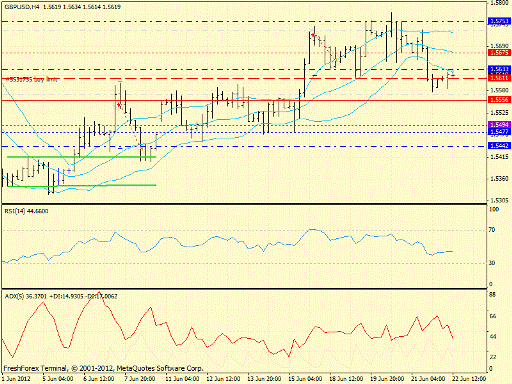Click the red 1.5675 price tag
Viewport: 512px width, 384px height.
click(499, 52)
